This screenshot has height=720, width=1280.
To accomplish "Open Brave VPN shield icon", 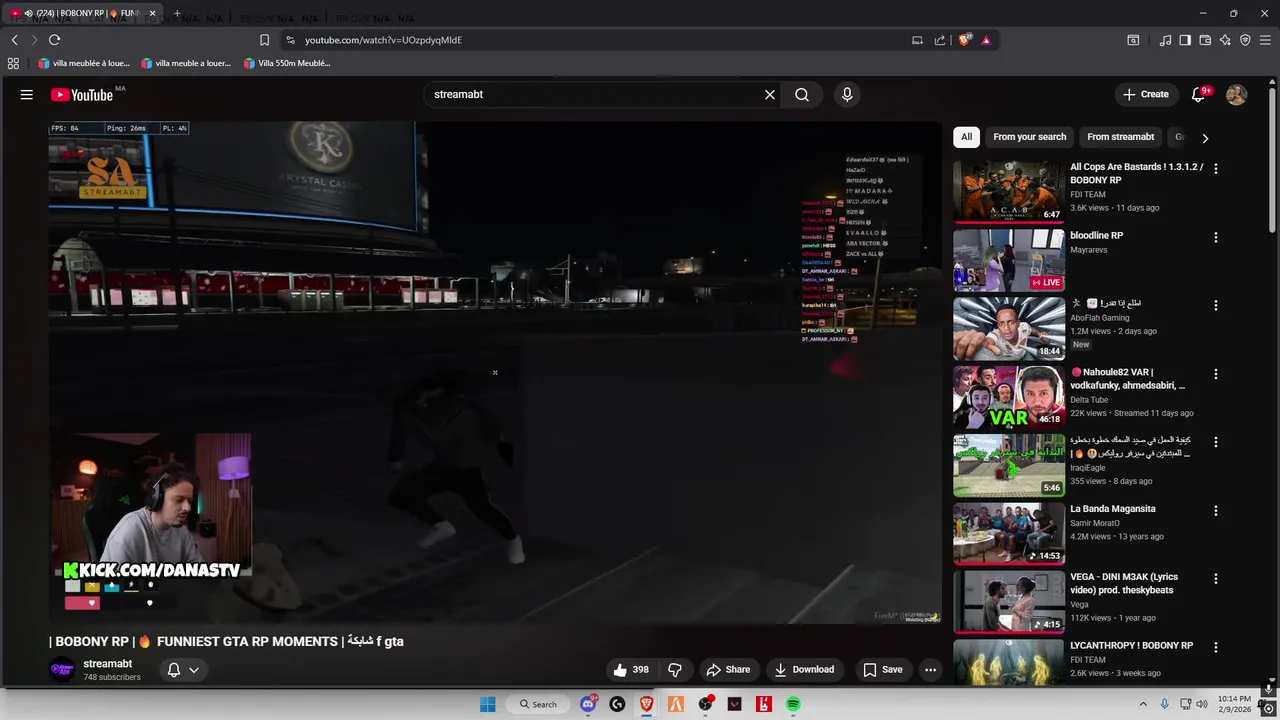I will click(x=1245, y=40).
